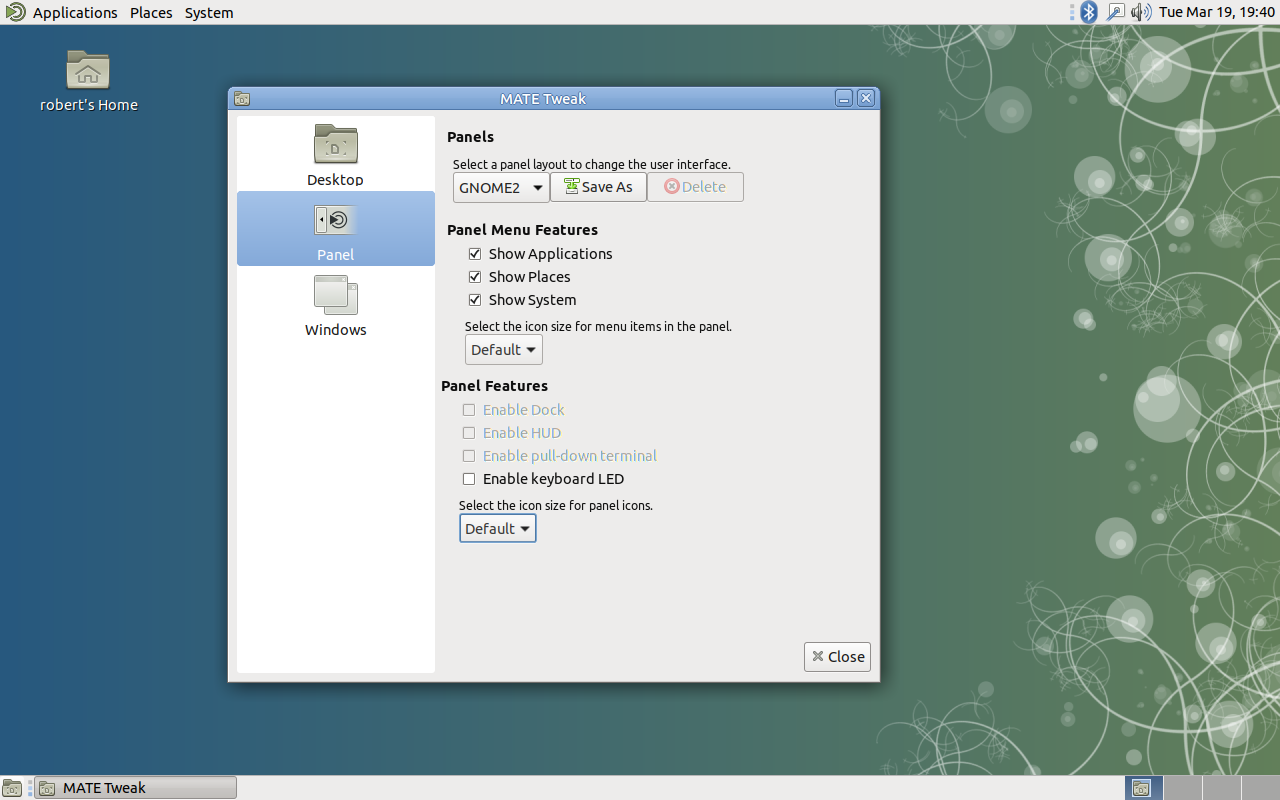Click the Enable HUD checkbox
1280x800 pixels.
point(469,433)
